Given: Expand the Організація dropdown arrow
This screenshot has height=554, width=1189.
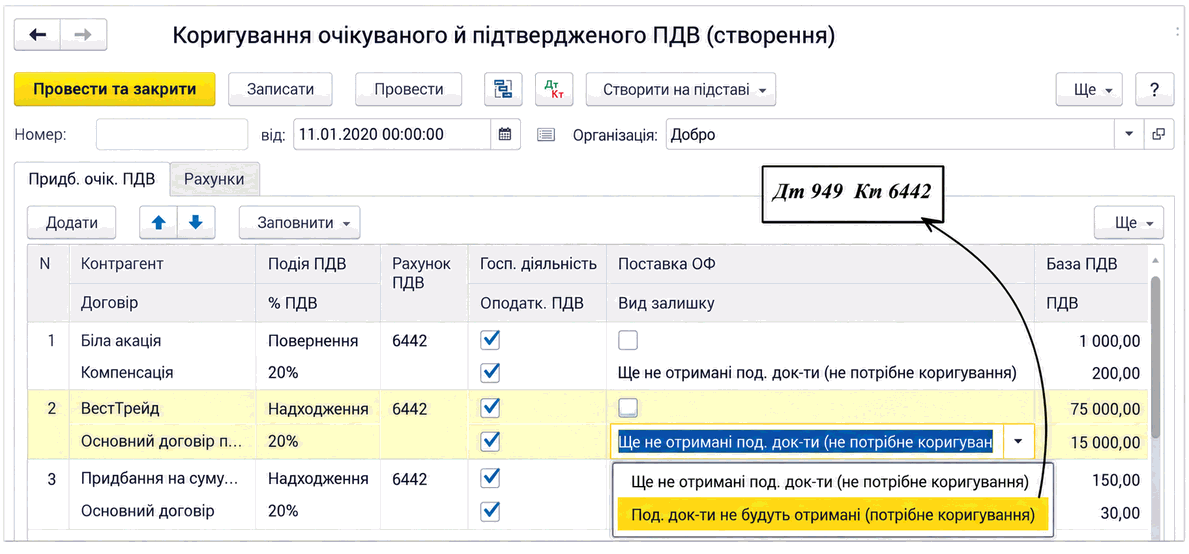Looking at the screenshot, I should 1129,134.
